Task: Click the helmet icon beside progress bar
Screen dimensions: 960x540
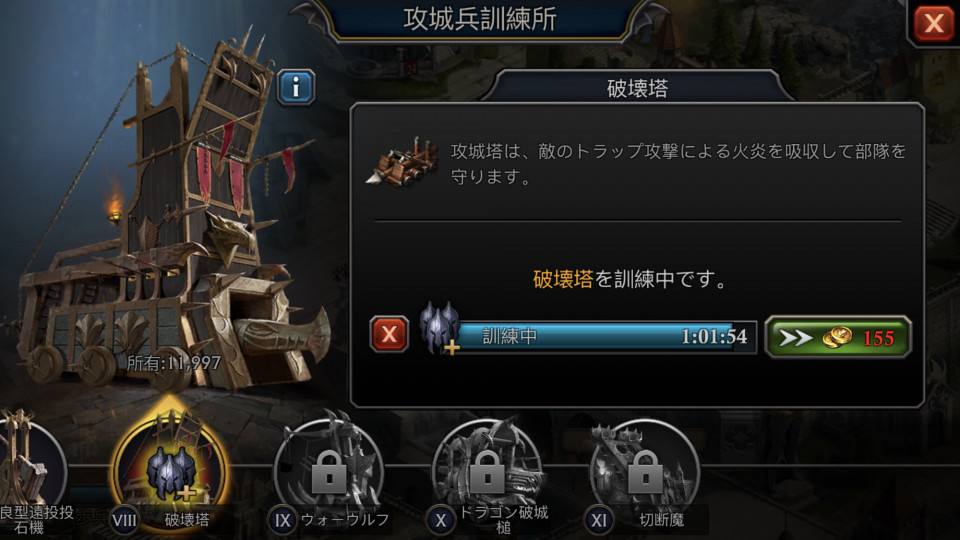Action: 439,328
